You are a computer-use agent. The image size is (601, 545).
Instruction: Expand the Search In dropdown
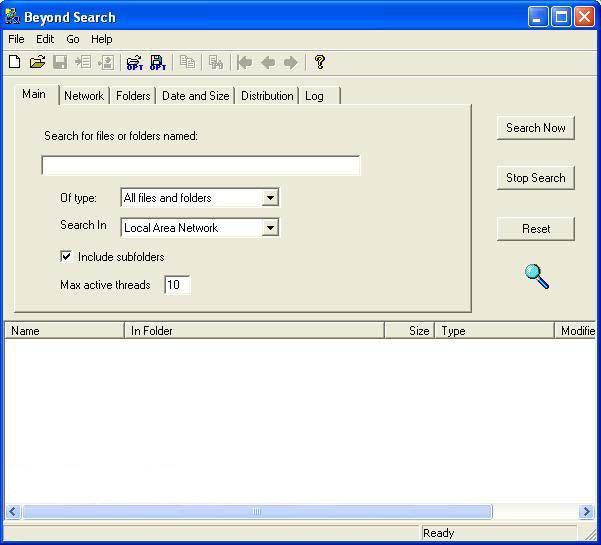tap(270, 228)
